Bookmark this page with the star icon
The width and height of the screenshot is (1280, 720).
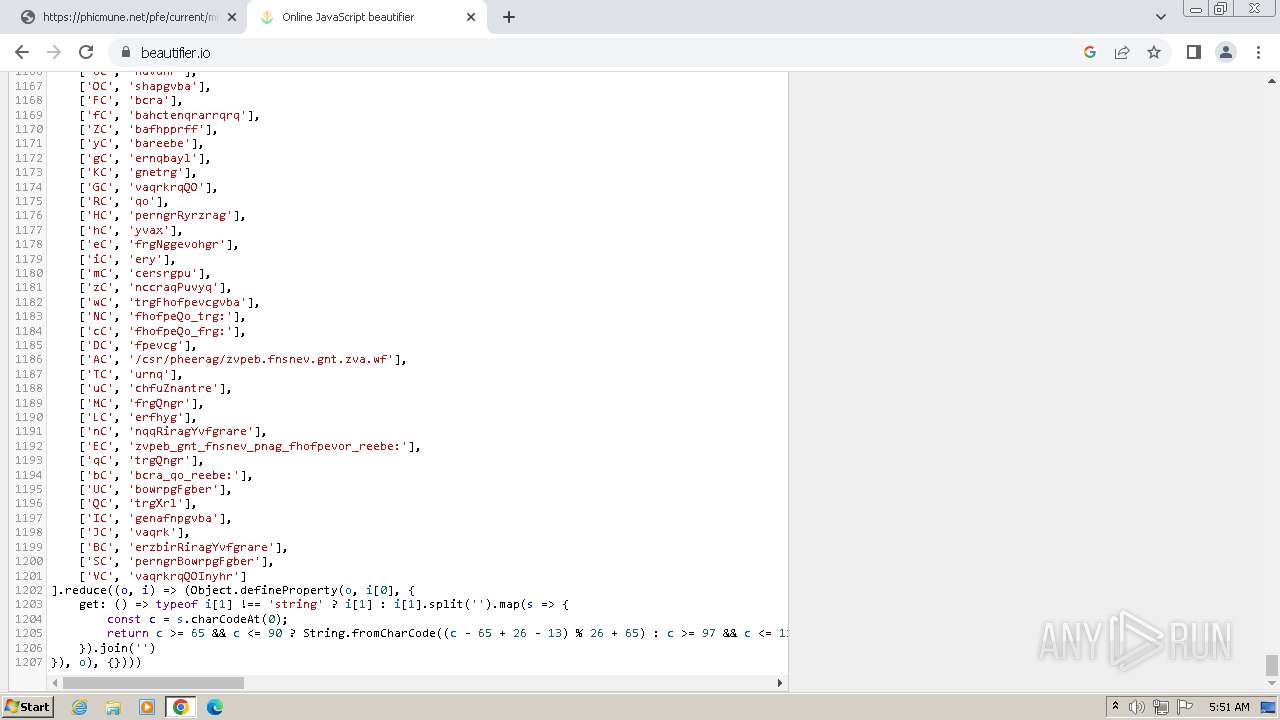pyautogui.click(x=1154, y=52)
